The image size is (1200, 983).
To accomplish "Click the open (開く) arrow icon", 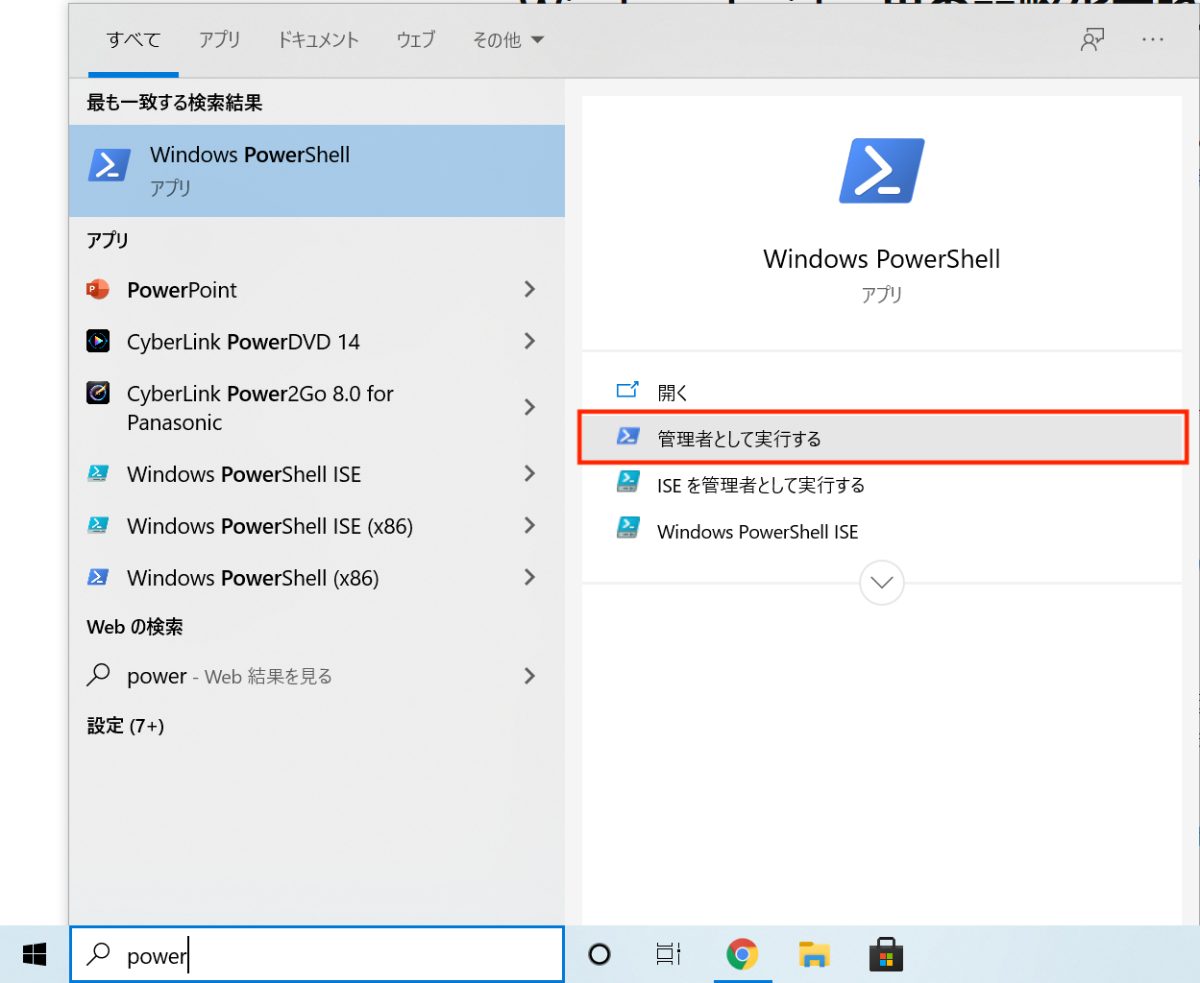I will [627, 391].
